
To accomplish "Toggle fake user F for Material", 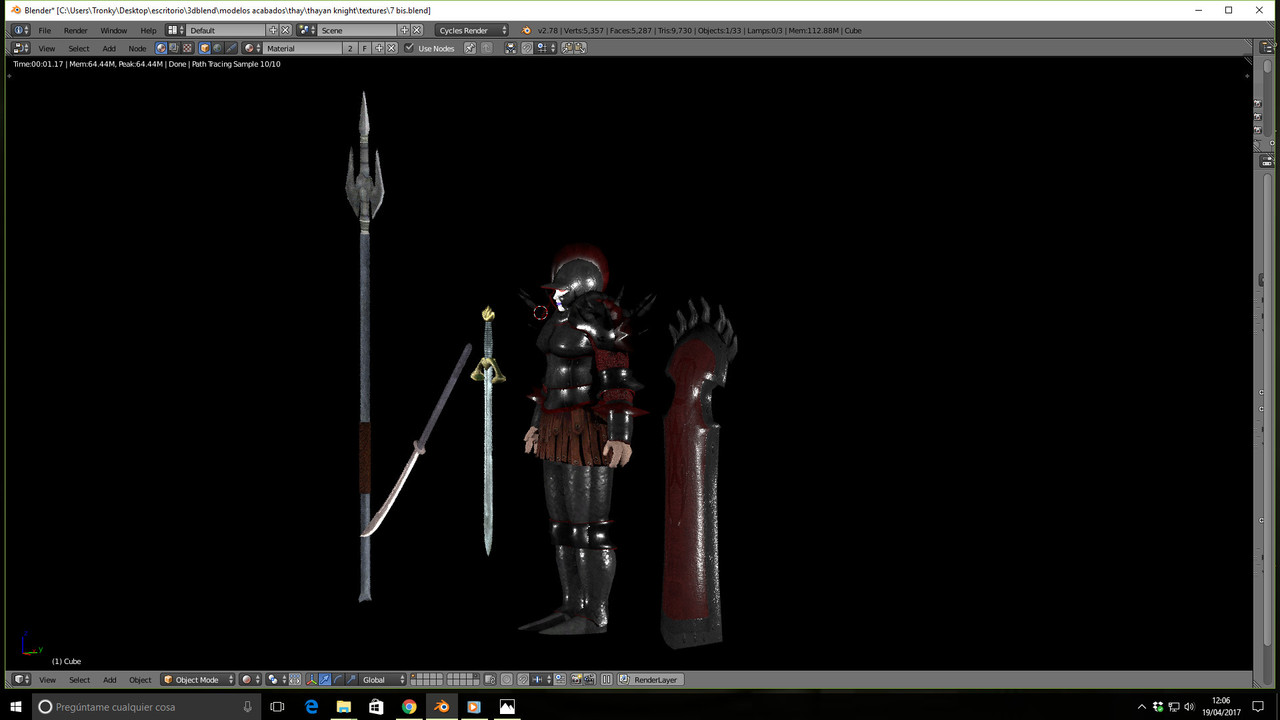I will coord(365,48).
